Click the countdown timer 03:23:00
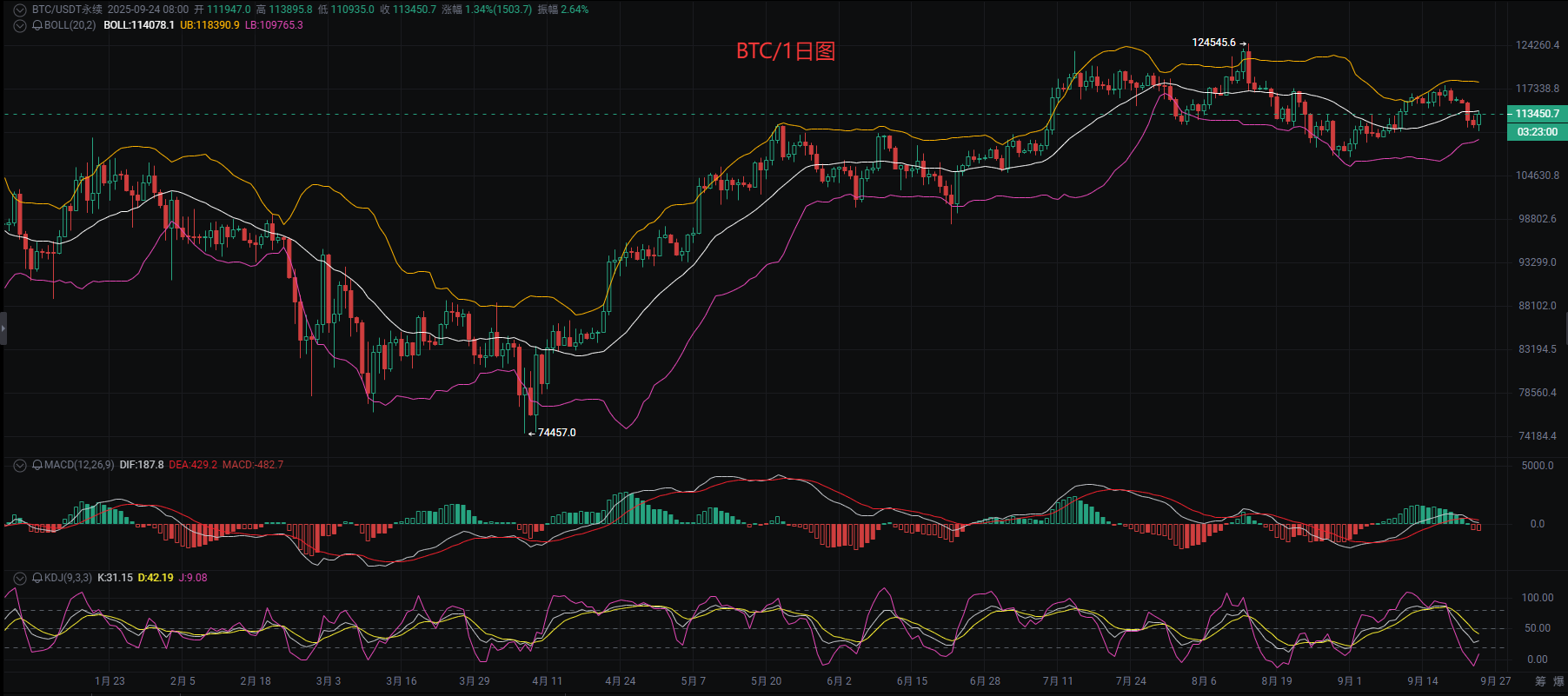This screenshot has height=696, width=1568. click(x=1537, y=132)
